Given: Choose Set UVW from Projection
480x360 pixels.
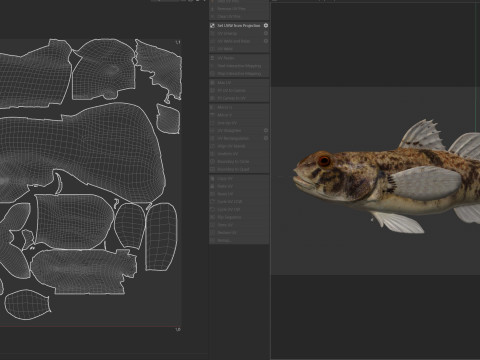Looking at the screenshot, I should pyautogui.click(x=239, y=25).
